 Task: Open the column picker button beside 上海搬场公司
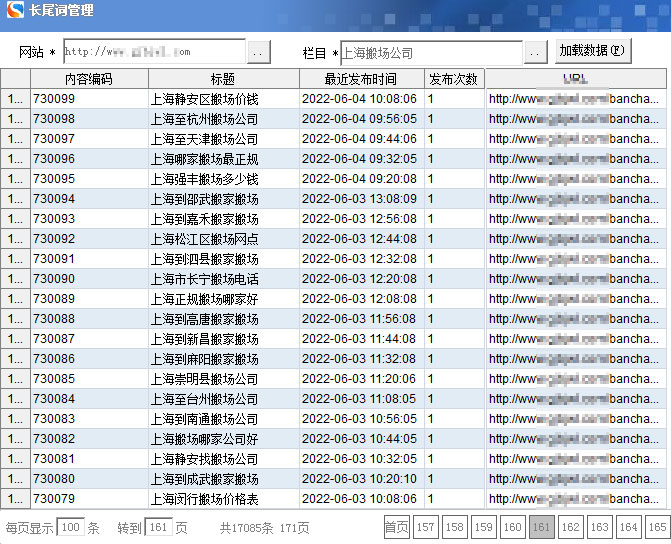[536, 52]
